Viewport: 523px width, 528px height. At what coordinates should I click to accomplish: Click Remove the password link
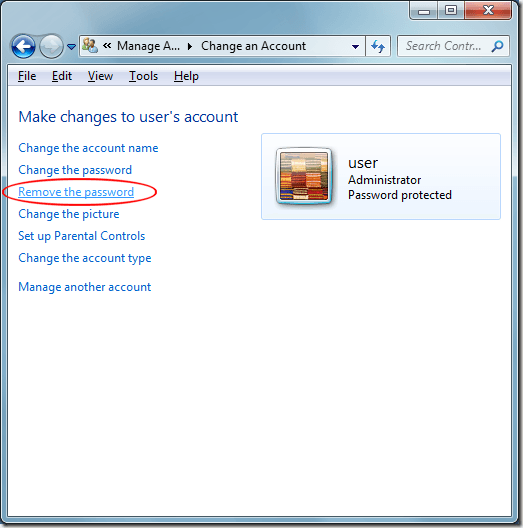pyautogui.click(x=76, y=192)
